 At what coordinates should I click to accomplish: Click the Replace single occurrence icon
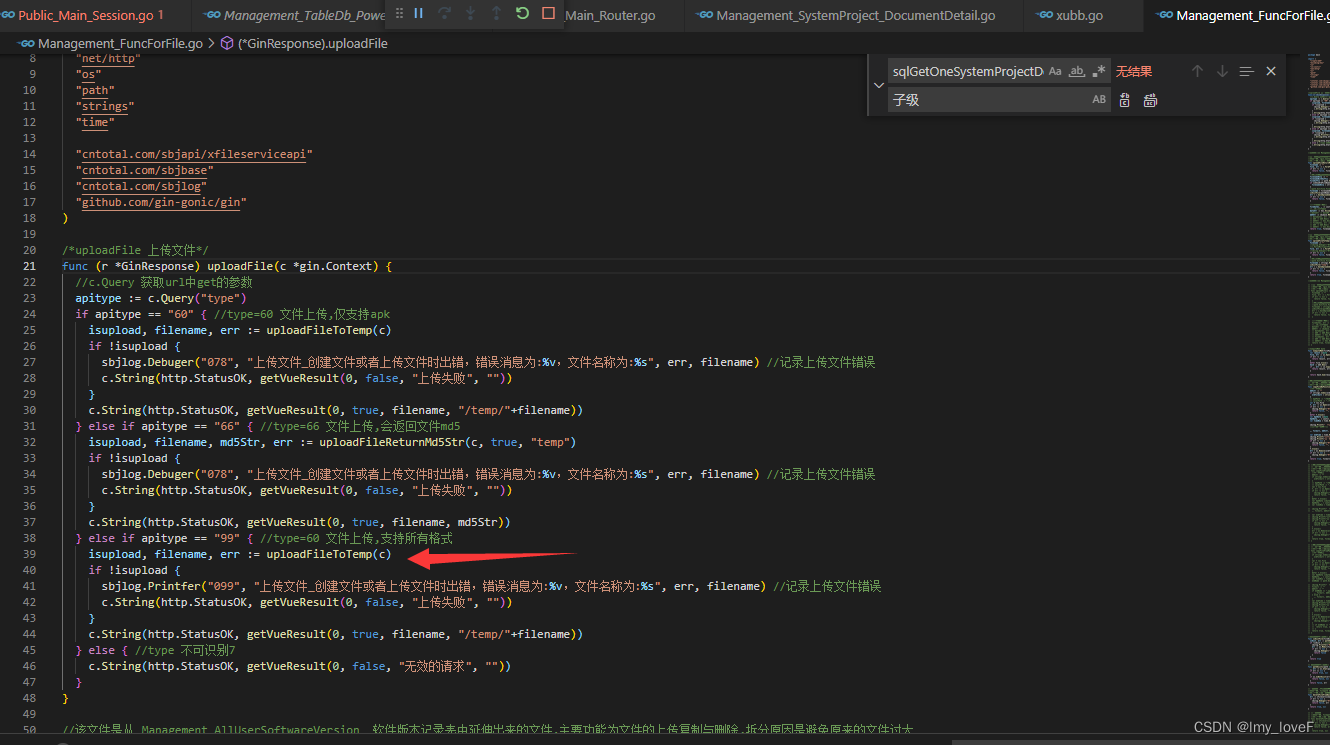click(1125, 99)
